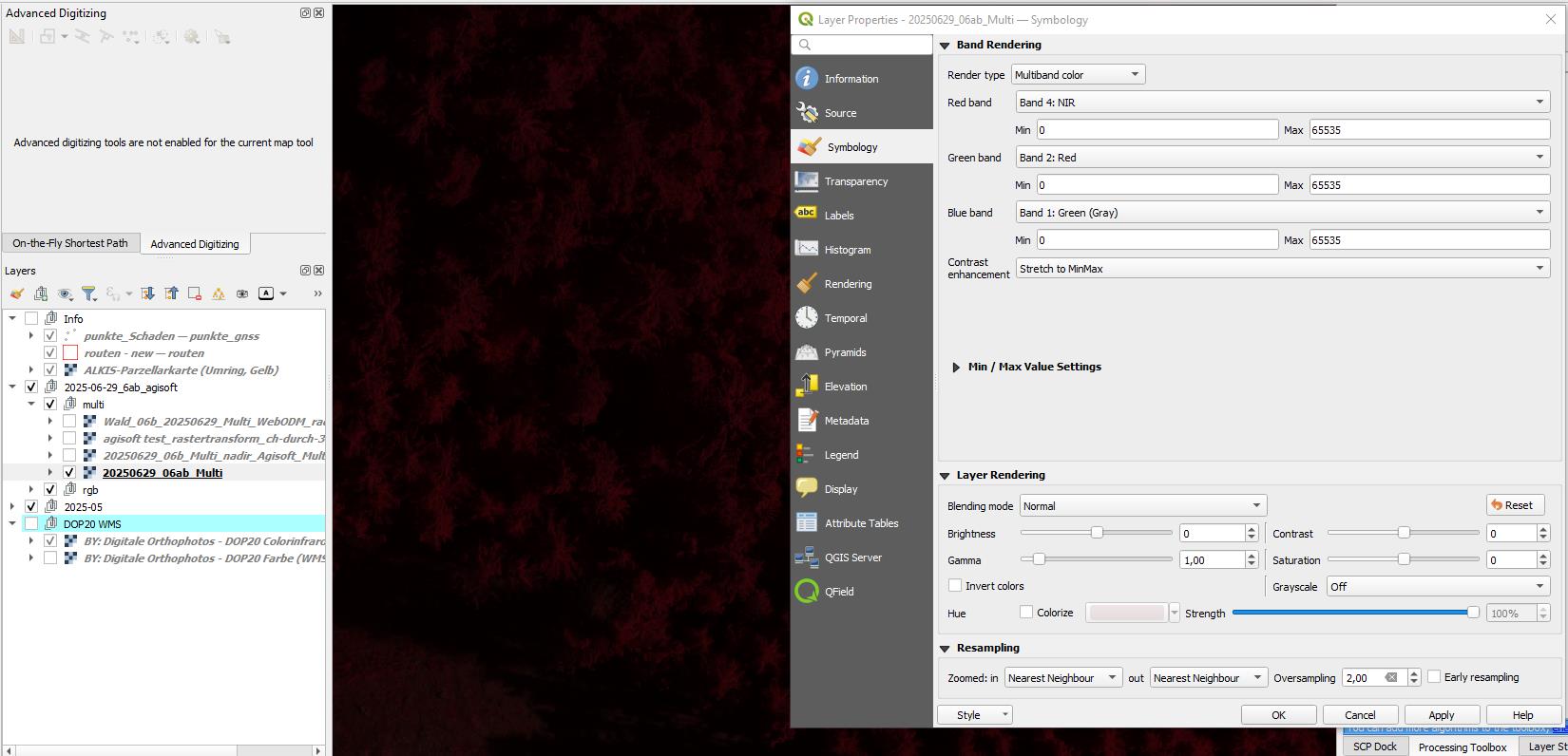Switch to On-the-Fly Shortest Path tab
This screenshot has width=1568, height=756.
click(70, 243)
